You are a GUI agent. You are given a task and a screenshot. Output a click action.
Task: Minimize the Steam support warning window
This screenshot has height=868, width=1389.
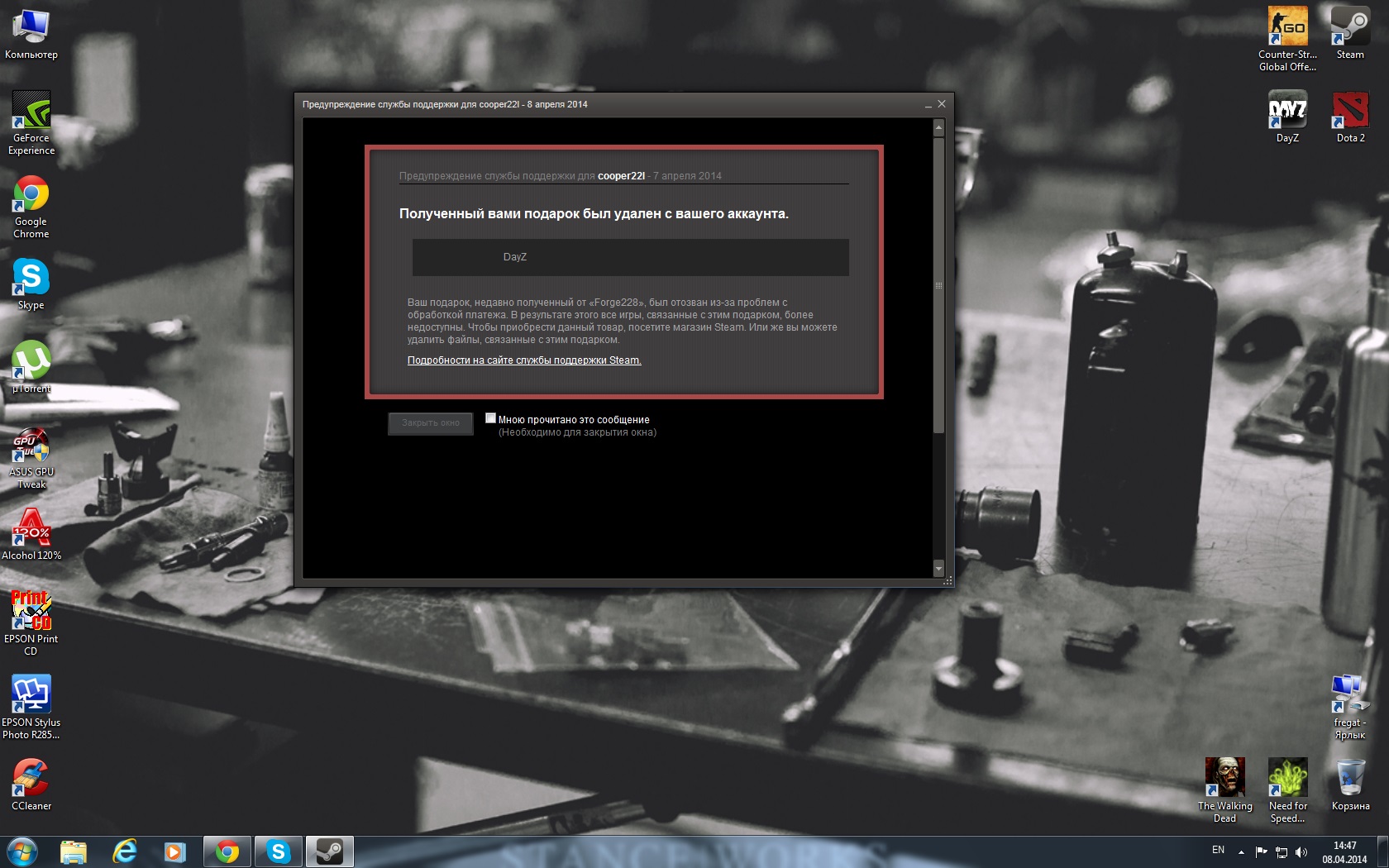pos(928,105)
